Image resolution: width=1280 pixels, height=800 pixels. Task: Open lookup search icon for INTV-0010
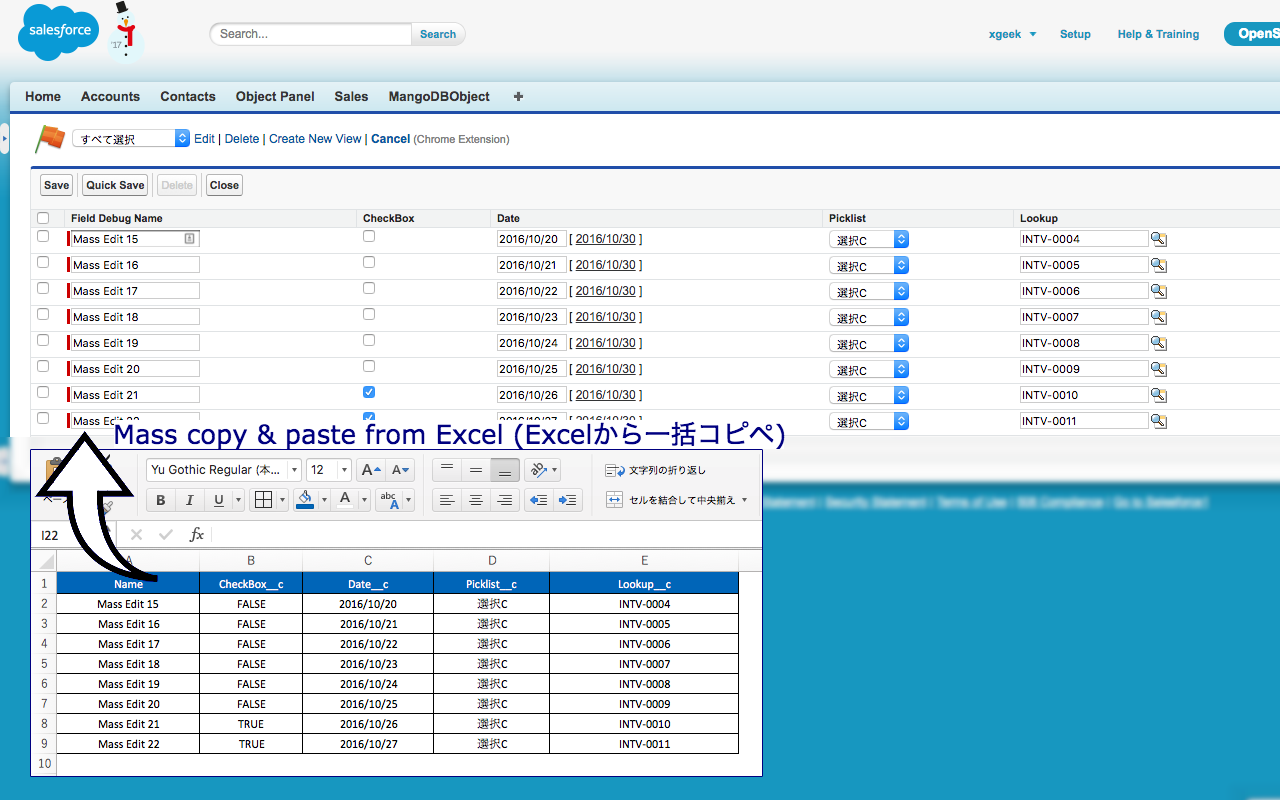(x=1159, y=395)
